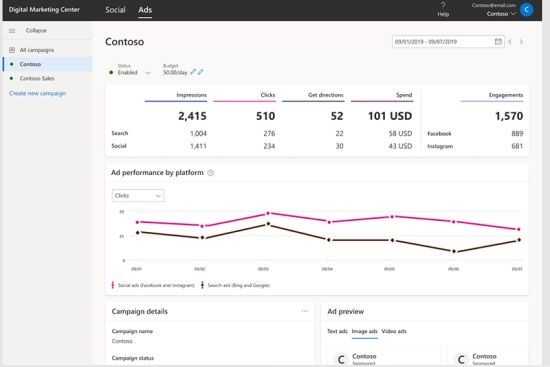The height and width of the screenshot is (367, 550).
Task: Click the Campaign status label
Action: [133, 358]
